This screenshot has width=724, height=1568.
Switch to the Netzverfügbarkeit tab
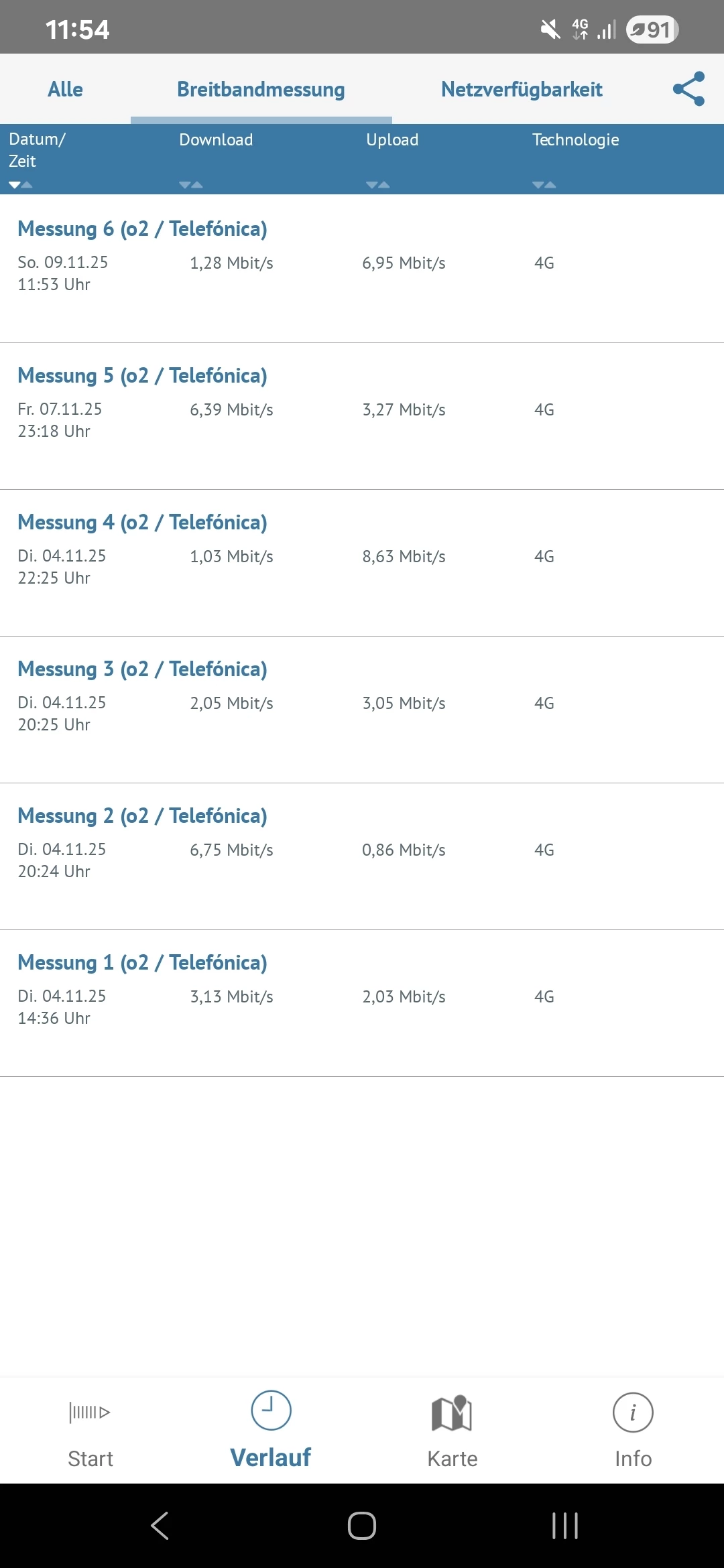[522, 89]
